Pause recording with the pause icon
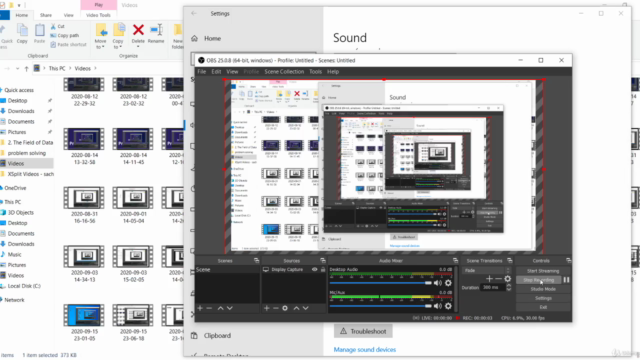 (x=566, y=280)
